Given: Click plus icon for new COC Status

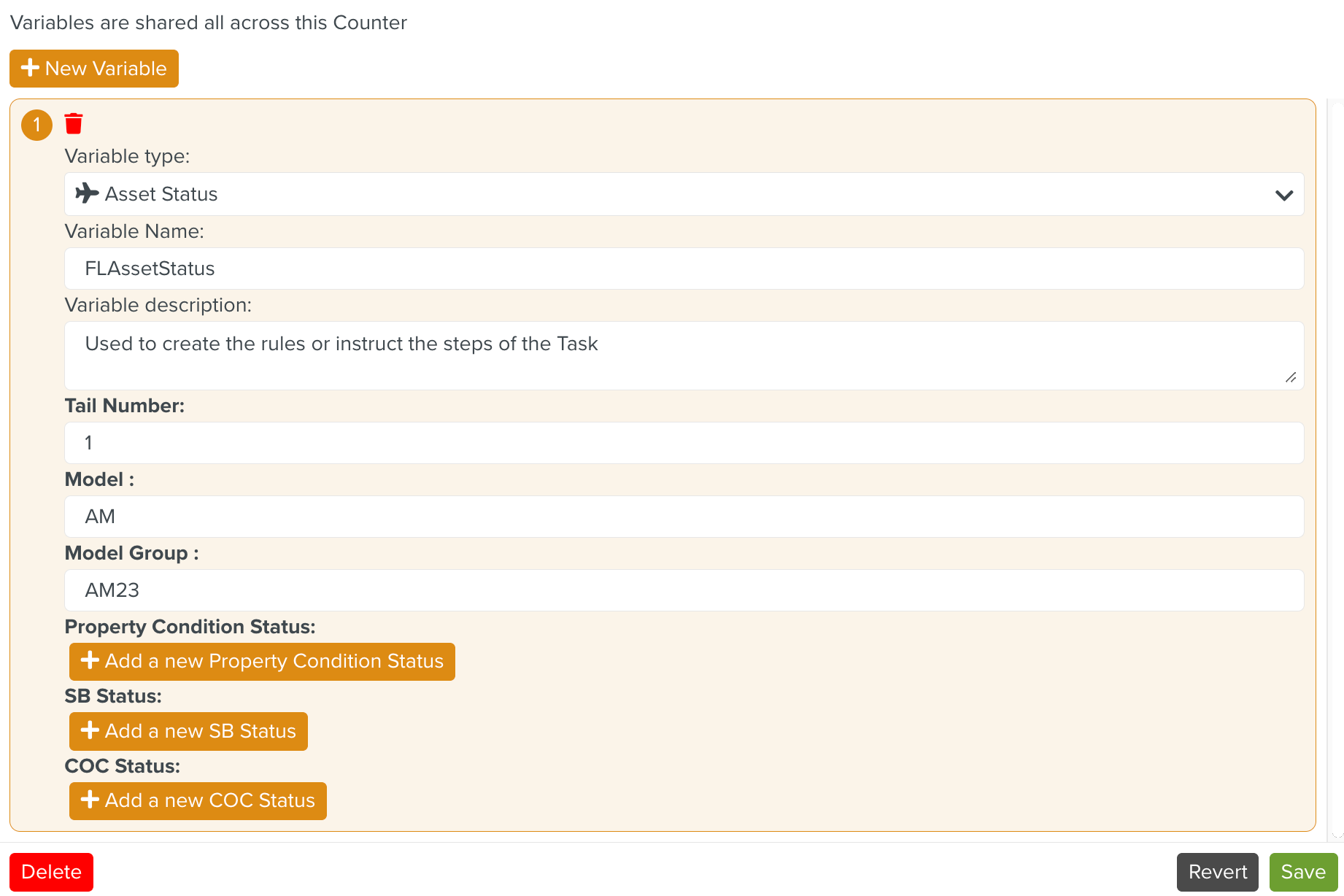Looking at the screenshot, I should click(x=90, y=800).
